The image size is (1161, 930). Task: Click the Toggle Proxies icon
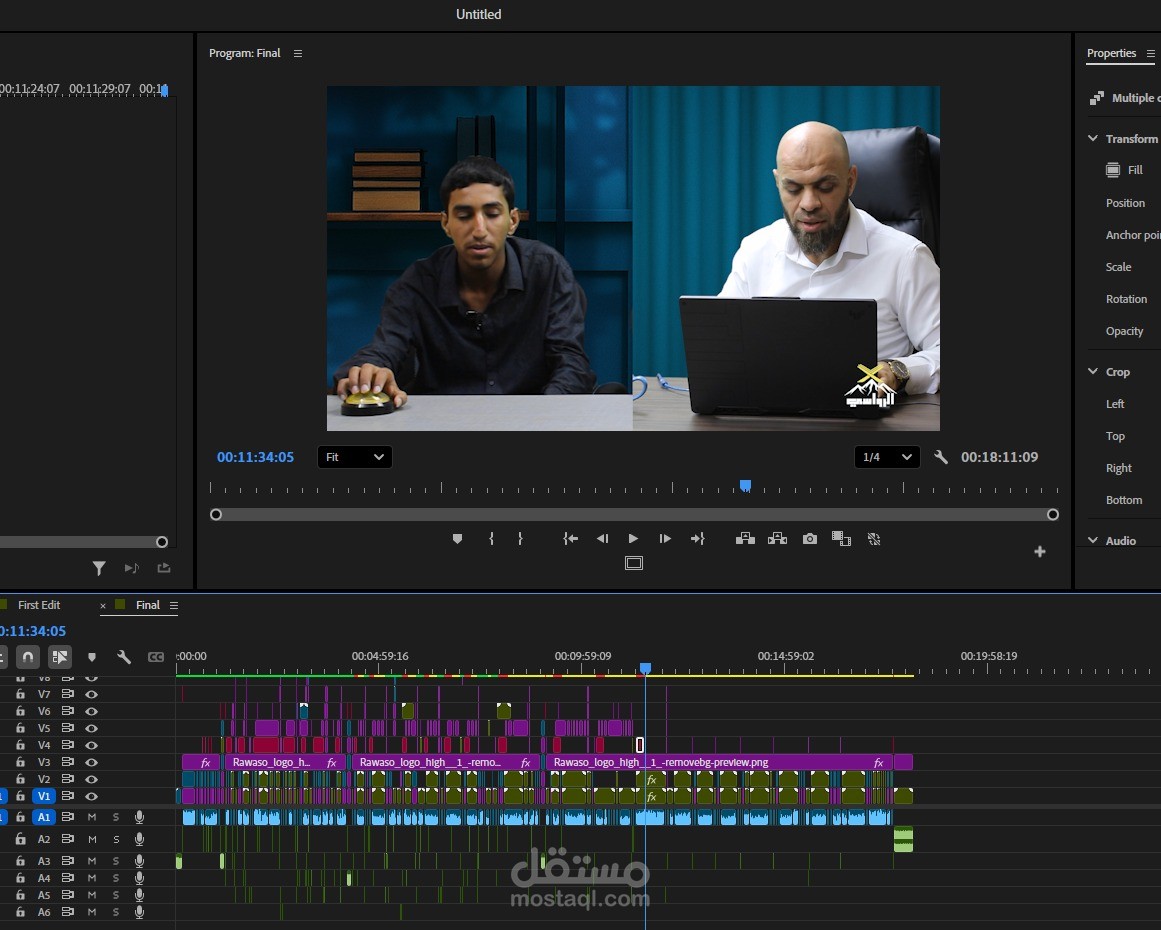874,539
